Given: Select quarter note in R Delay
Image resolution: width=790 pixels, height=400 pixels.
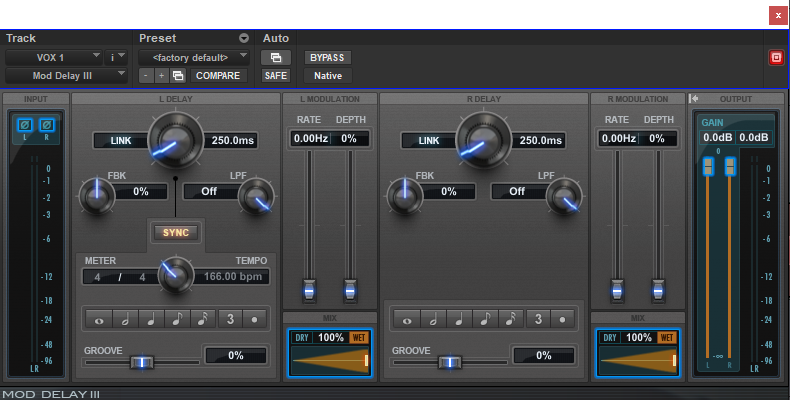Looking at the screenshot, I should (459, 319).
